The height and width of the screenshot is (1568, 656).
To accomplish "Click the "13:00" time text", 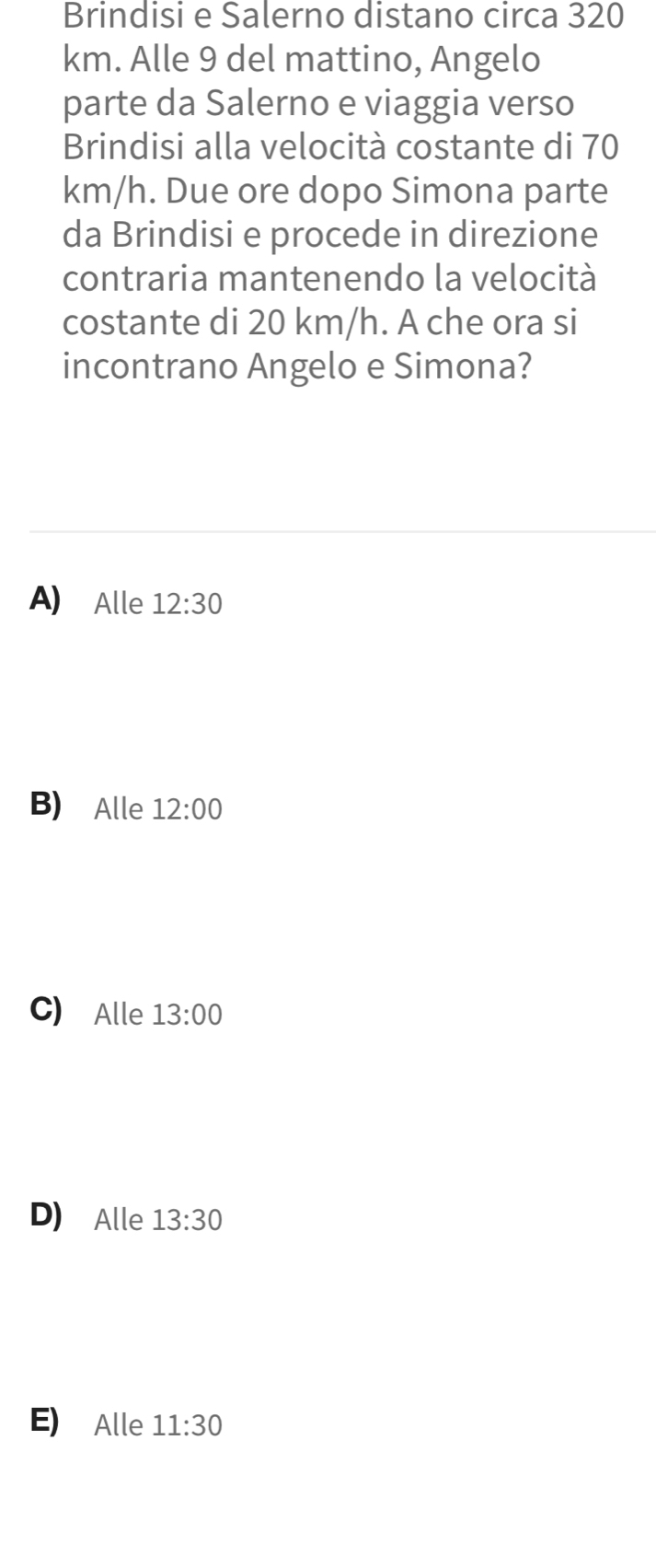I will (x=188, y=1016).
